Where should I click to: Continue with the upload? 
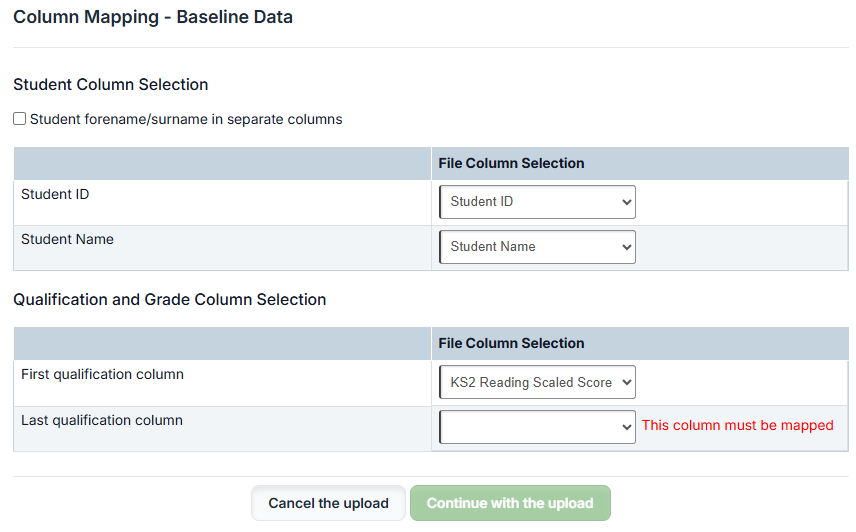pos(510,503)
